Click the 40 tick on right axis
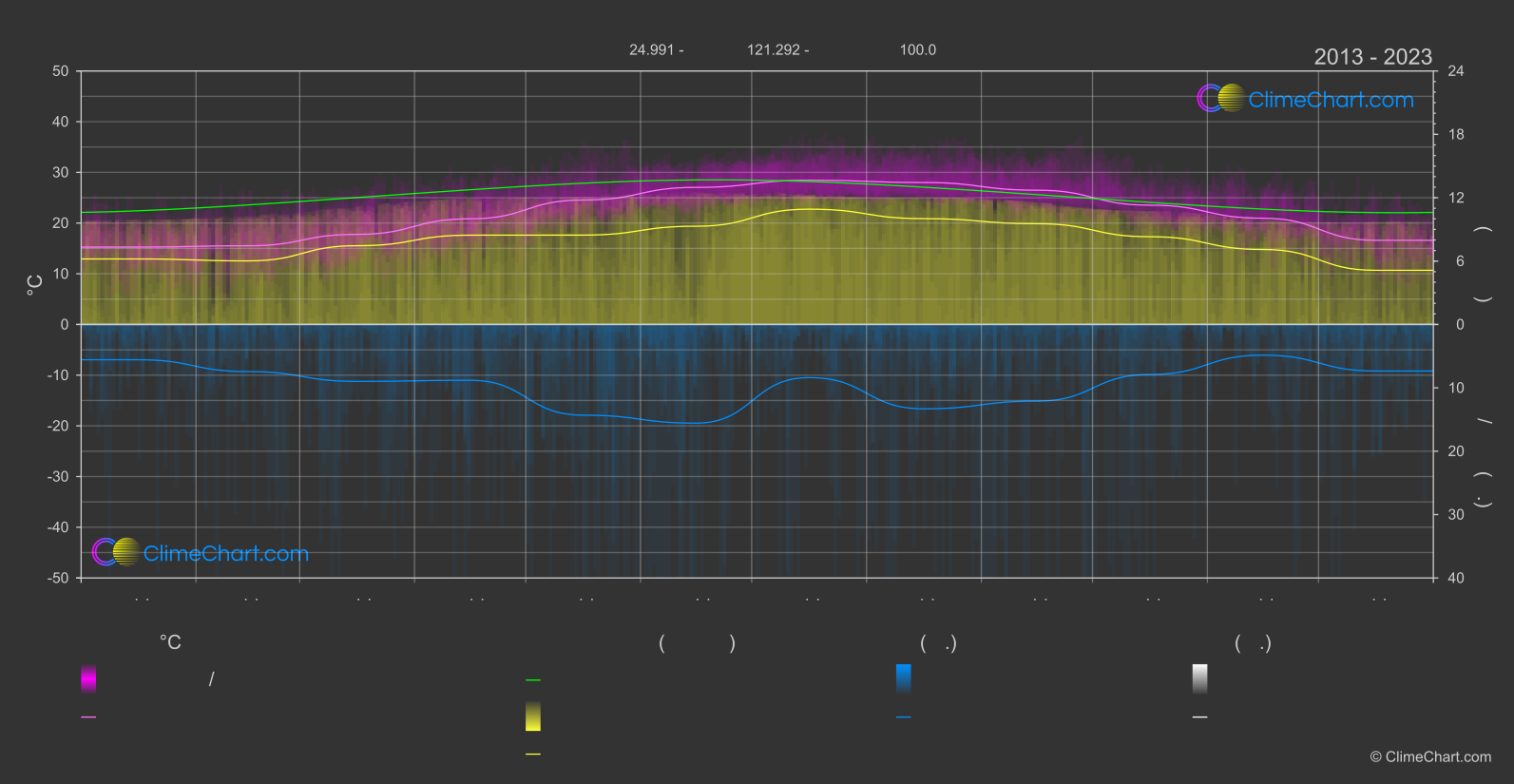 [1456, 578]
